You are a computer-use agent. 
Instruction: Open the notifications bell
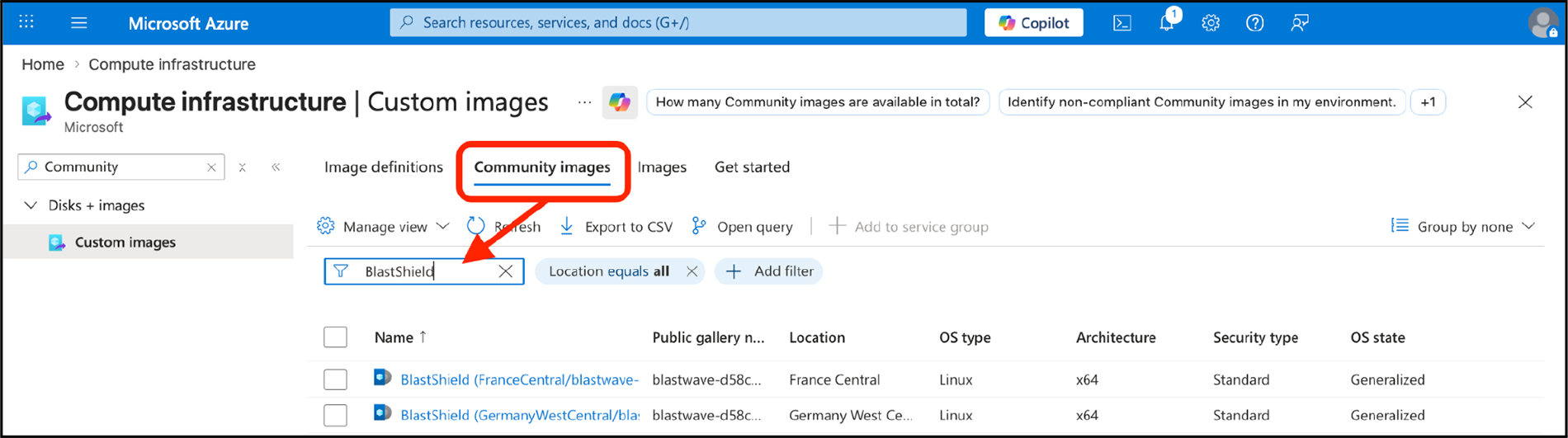(x=1167, y=22)
